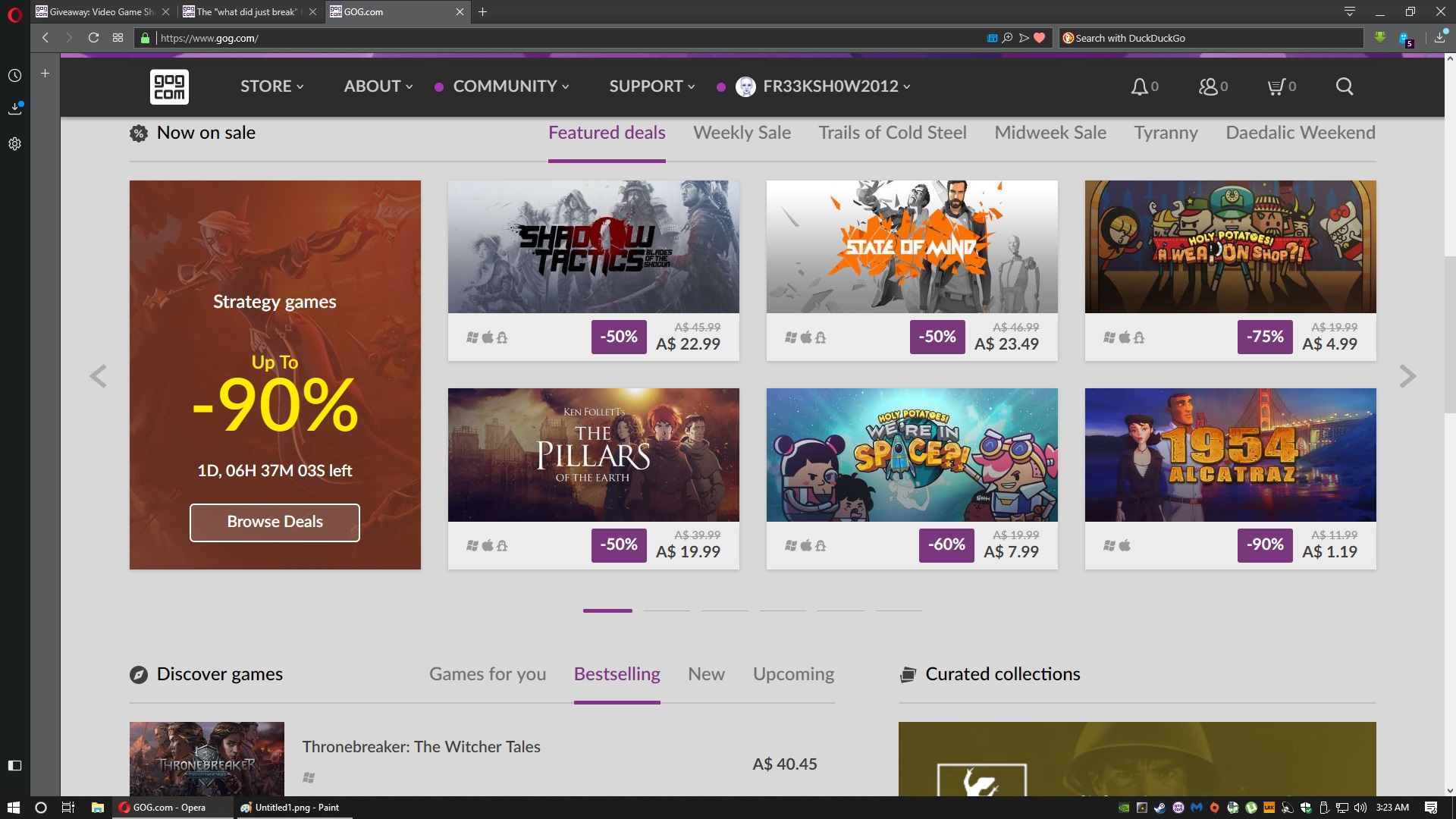Image resolution: width=1456 pixels, height=819 pixels.
Task: Open Settings gear in Opera sidebar
Action: click(14, 144)
